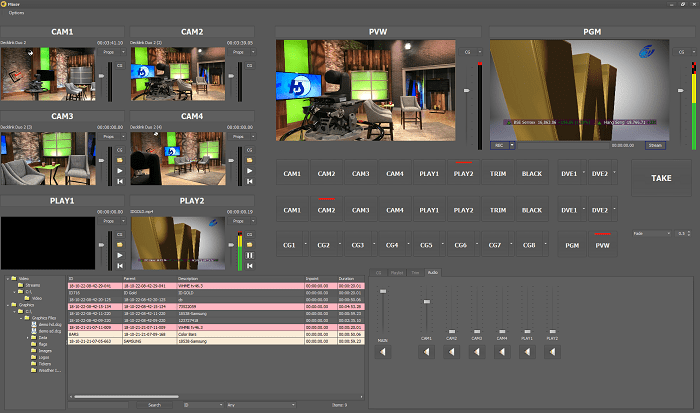This screenshot has width=700, height=413.
Task: Mute the CAM3 audio channel speaker
Action: (477, 352)
